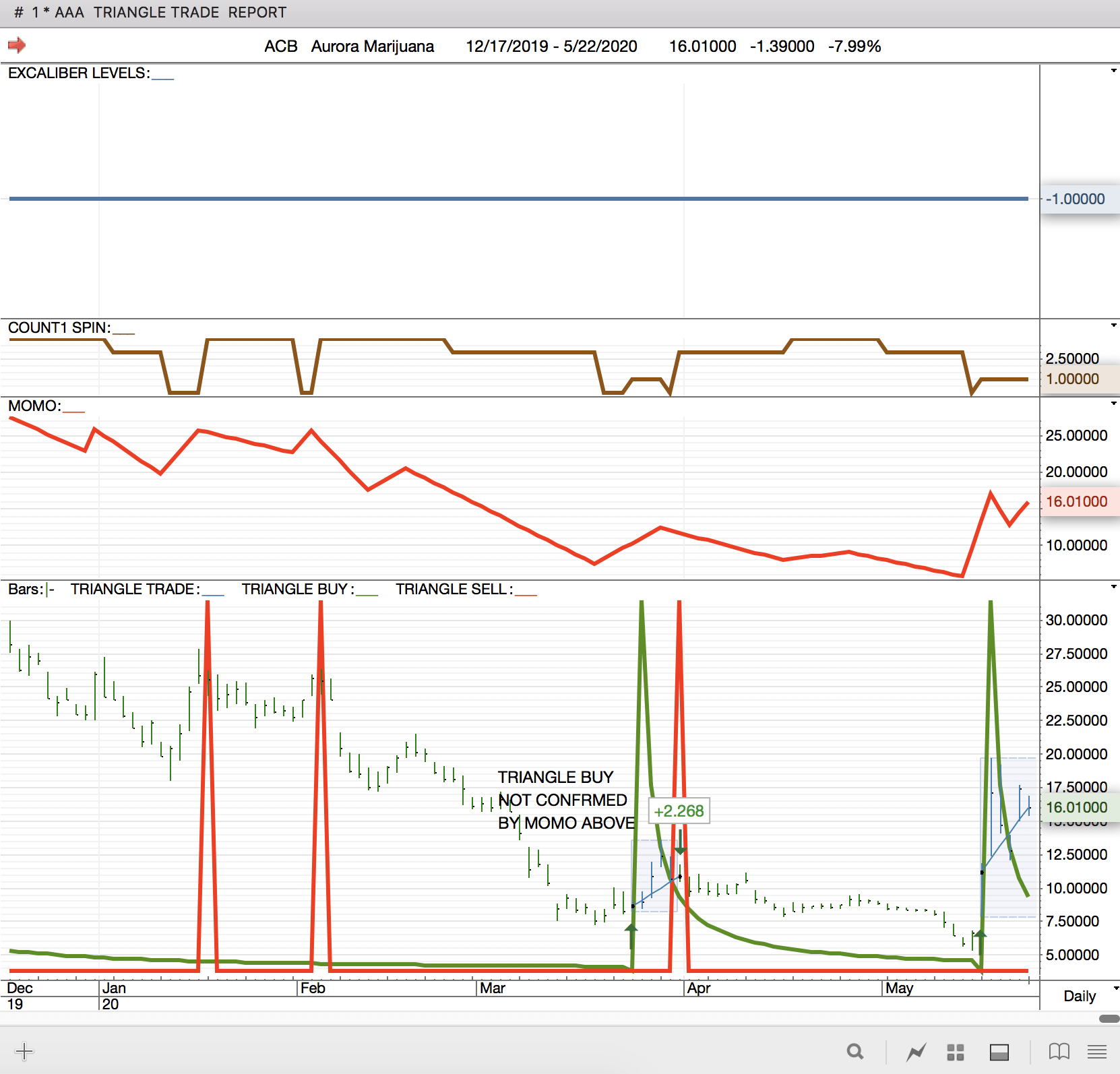Open the Excaliber Levels pane dropdown arrow
Viewport: 1120px width, 1074px height.
pos(1113,71)
